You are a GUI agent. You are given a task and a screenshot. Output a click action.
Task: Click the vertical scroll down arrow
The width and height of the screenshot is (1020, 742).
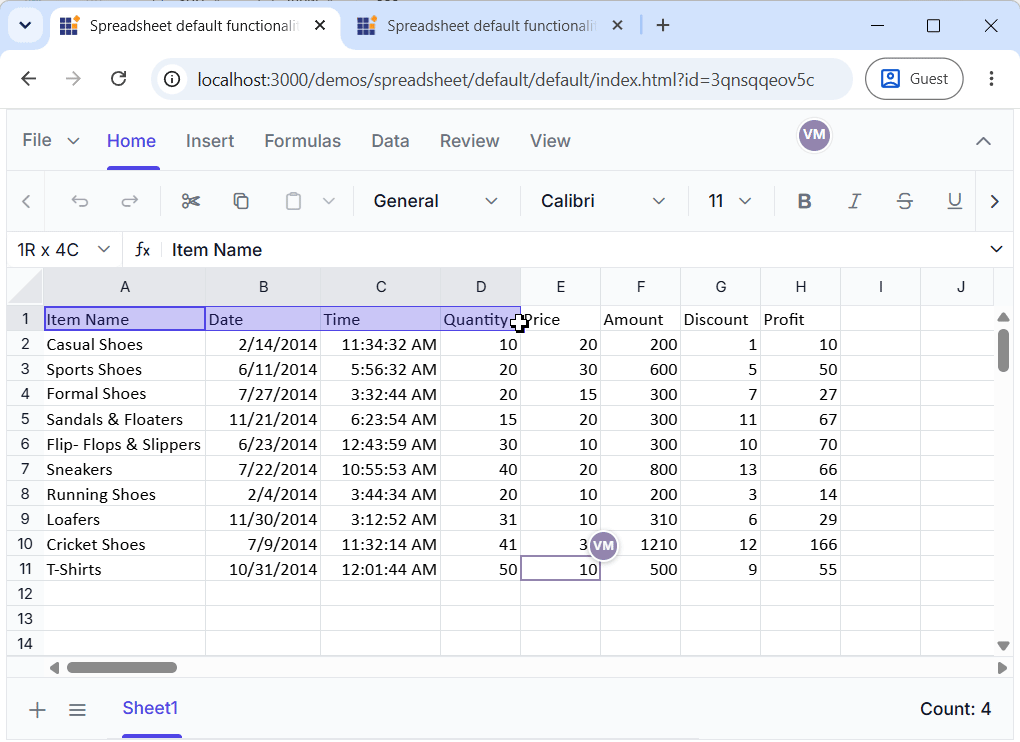(1003, 646)
